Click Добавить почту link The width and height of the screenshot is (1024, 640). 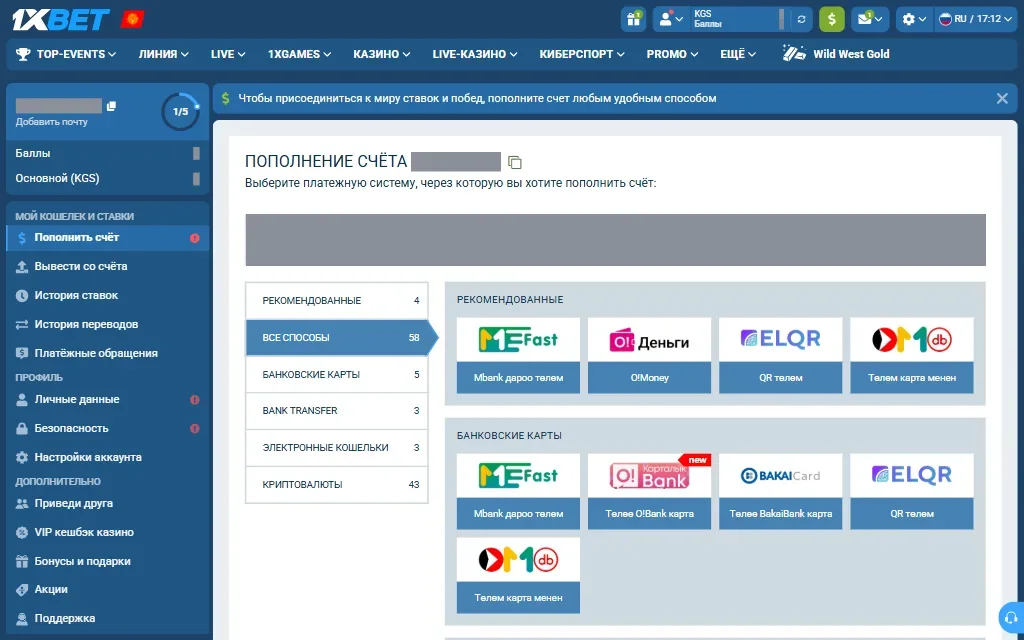[52, 121]
